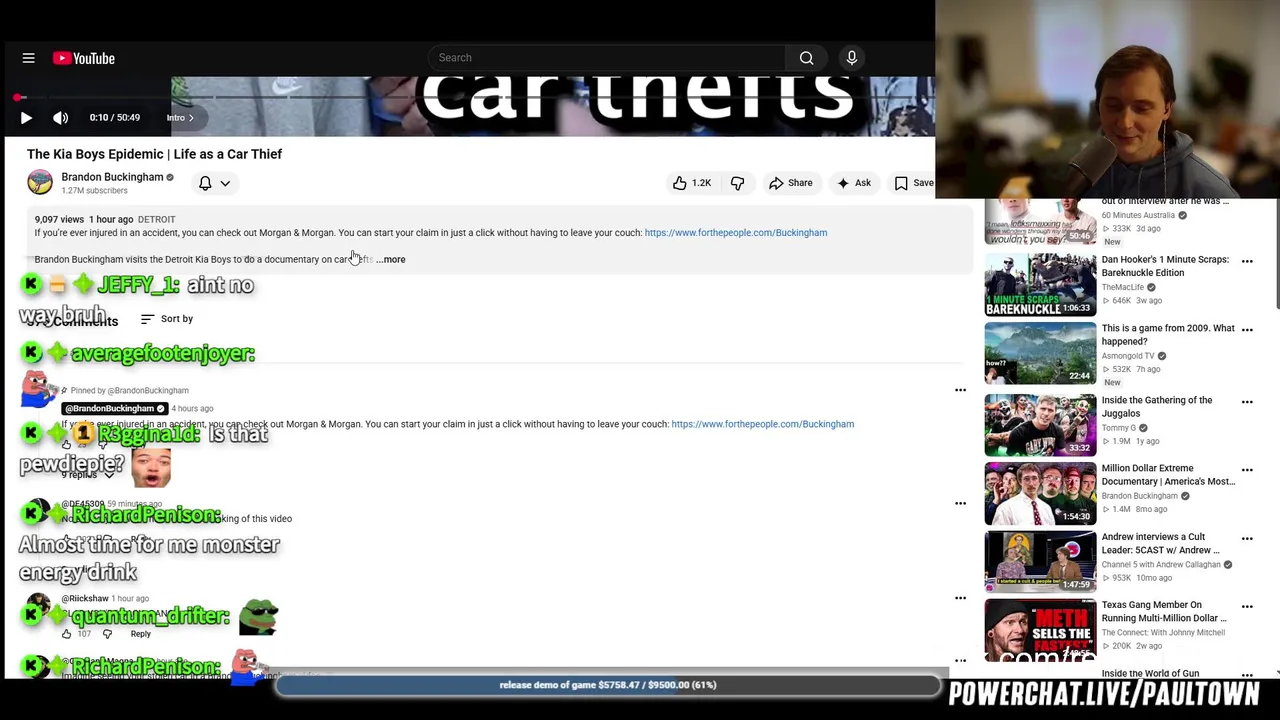Screen dimensions: 1280x720
Task: Open forthepeople.com link in pinned comment
Action: point(762,424)
